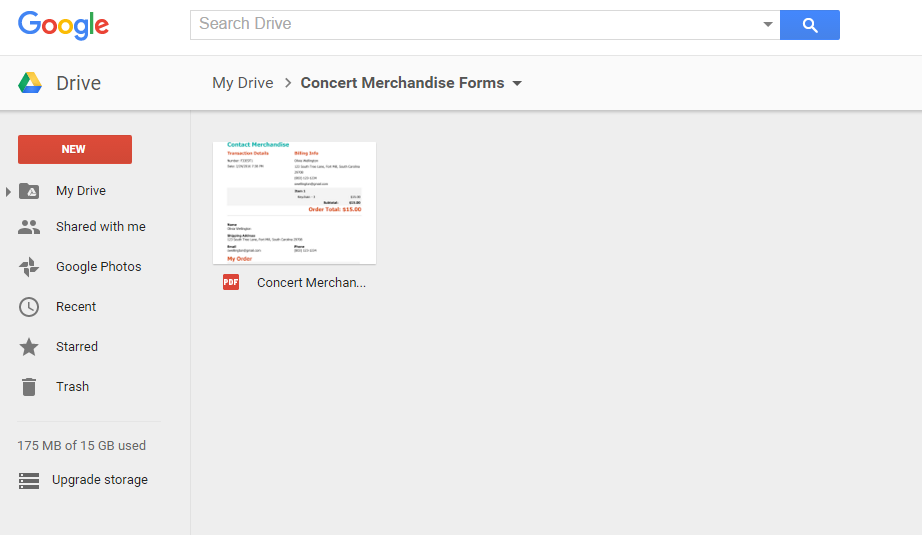Screen dimensions: 922x535
Task: Click the Google logo
Action: pos(63,25)
